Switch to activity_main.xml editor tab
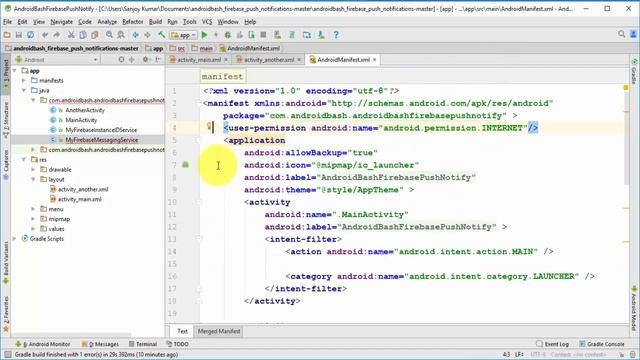Viewport: 640px width, 360px height. point(199,60)
